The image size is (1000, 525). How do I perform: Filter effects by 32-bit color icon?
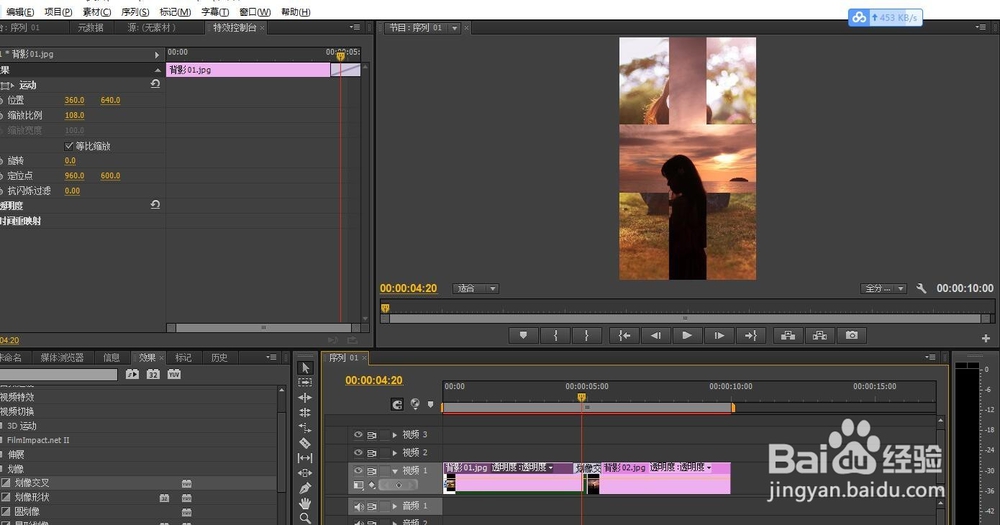153,374
